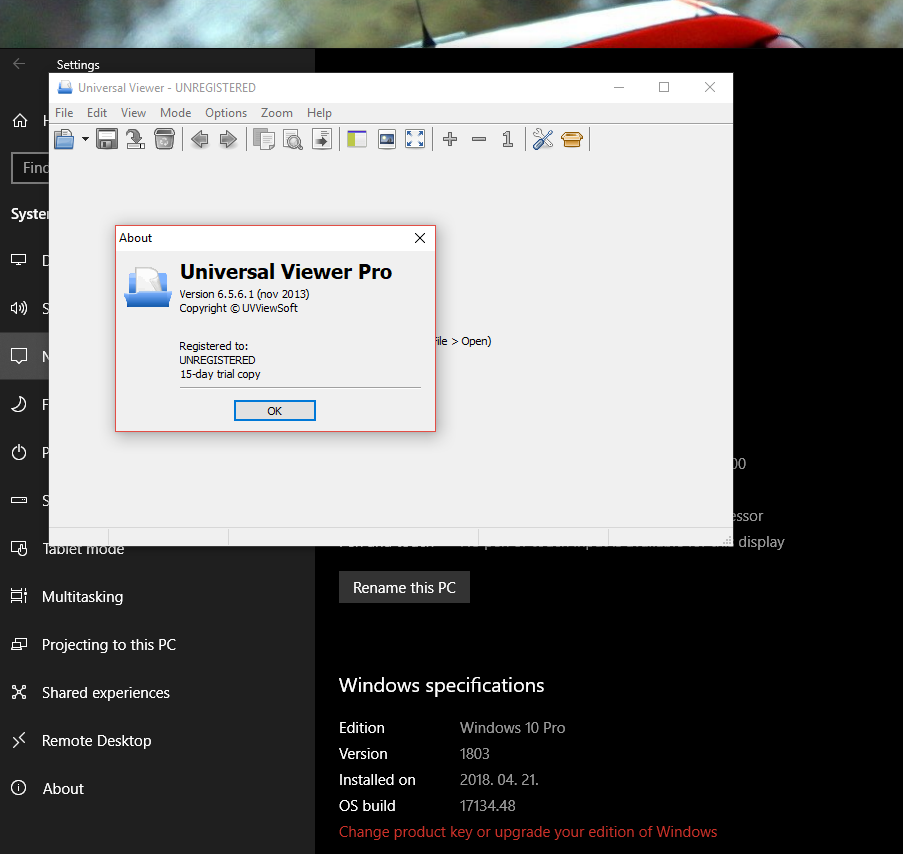Click OK in the About dialog

pyautogui.click(x=275, y=411)
